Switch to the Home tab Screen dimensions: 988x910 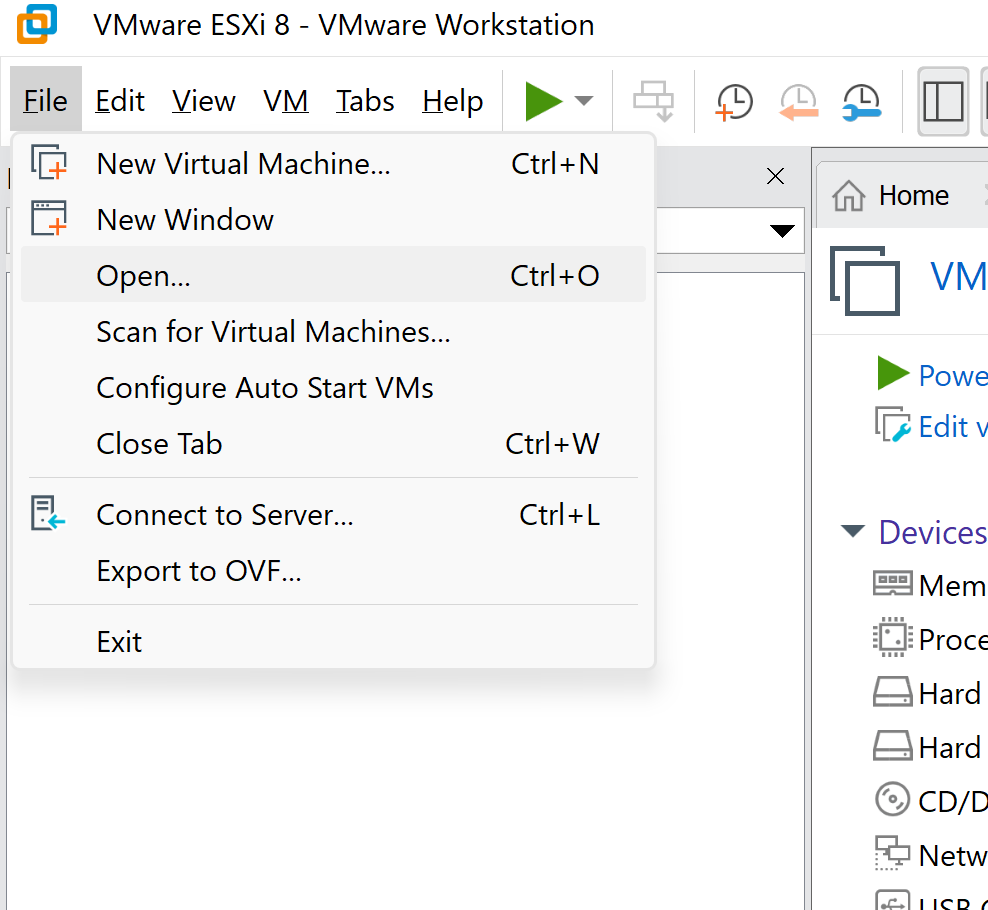point(893,195)
